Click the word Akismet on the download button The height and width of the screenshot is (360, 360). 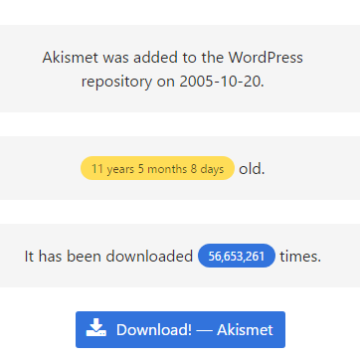tap(245, 330)
